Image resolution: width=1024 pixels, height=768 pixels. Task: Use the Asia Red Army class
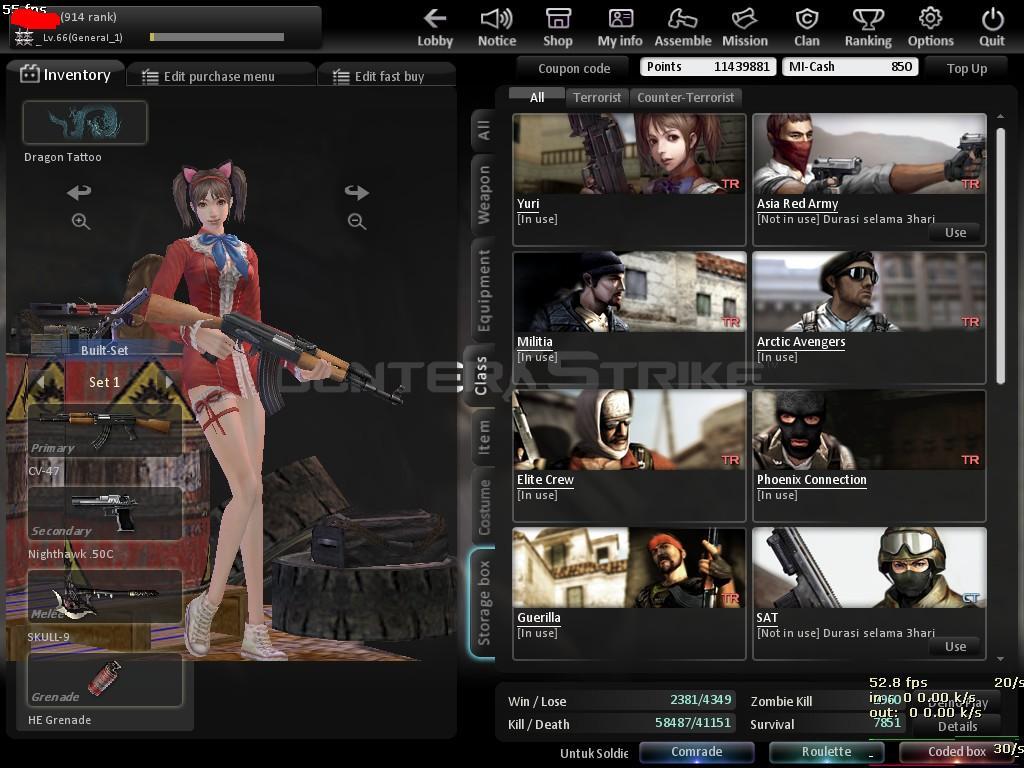click(x=955, y=232)
